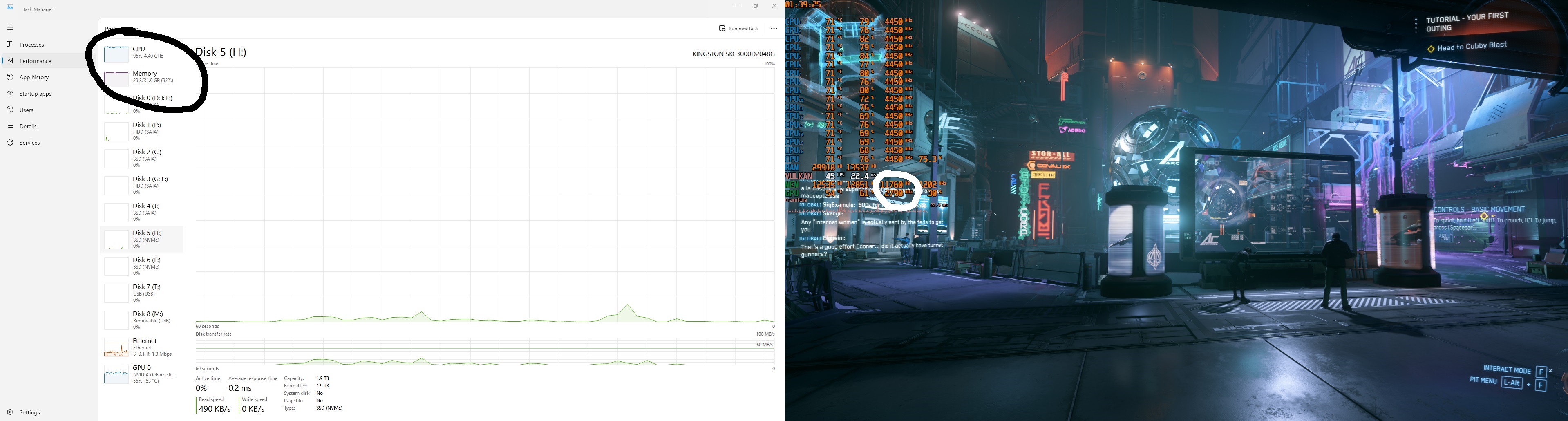Click the Performance page icon in the sidebar
Viewport: 1568px width, 421px height.
[x=10, y=61]
